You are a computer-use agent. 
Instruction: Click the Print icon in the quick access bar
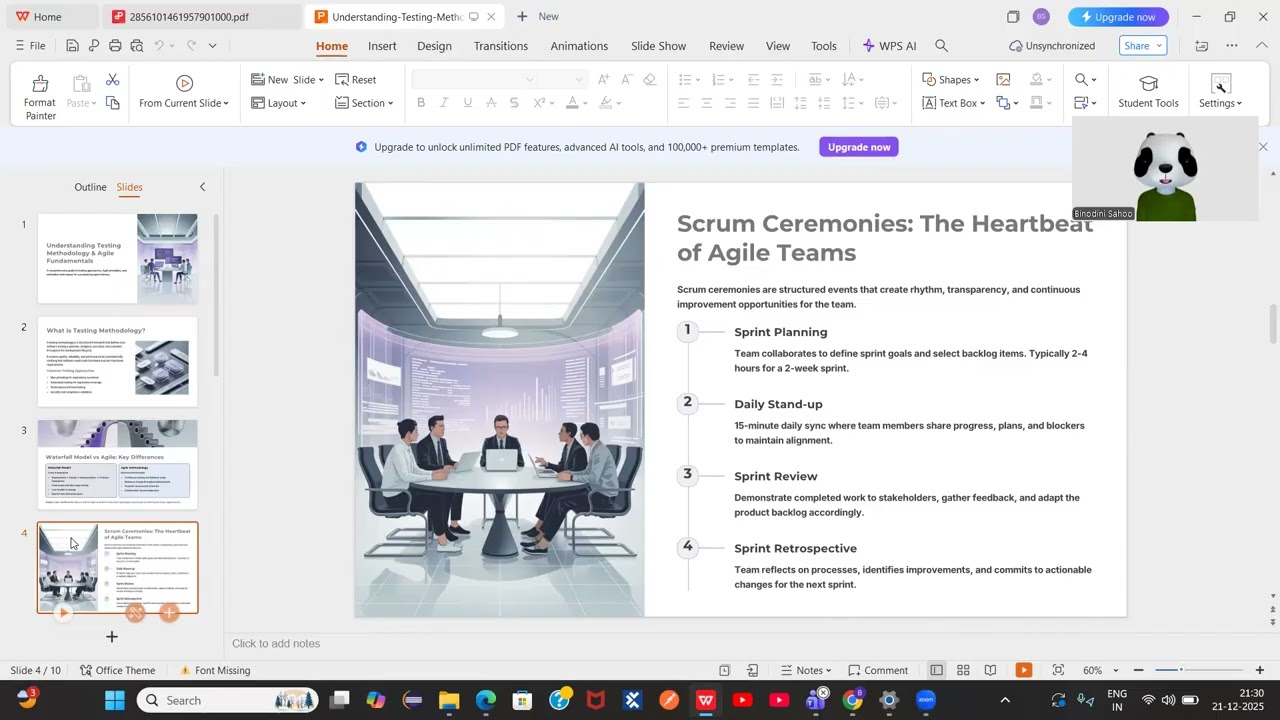(x=115, y=46)
